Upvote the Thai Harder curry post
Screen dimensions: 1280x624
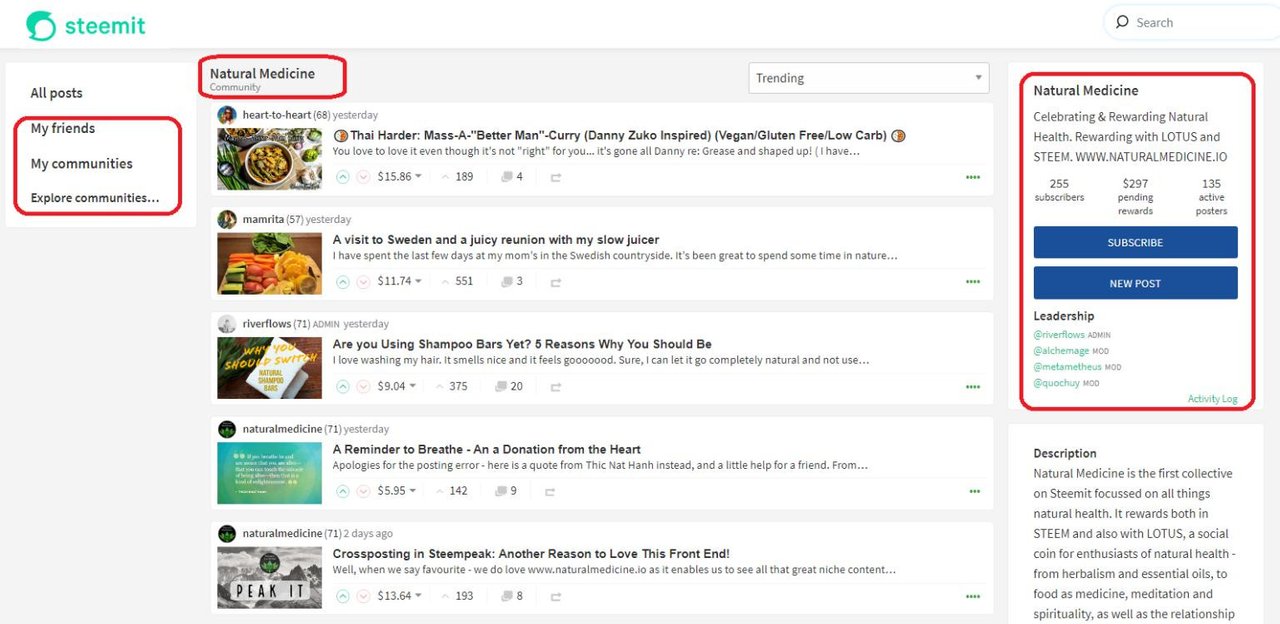tap(343, 177)
